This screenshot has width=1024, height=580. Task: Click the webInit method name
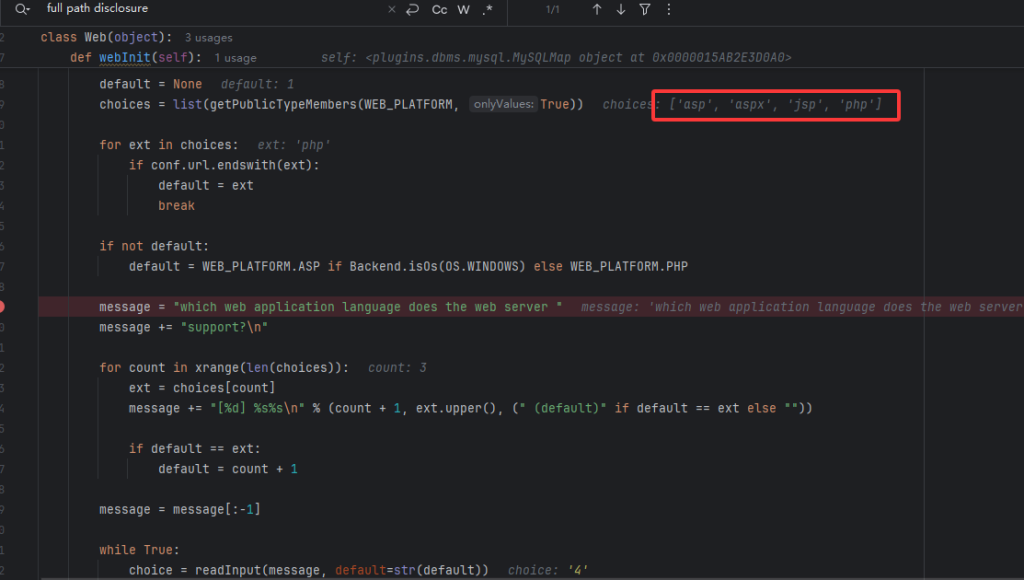(x=123, y=58)
